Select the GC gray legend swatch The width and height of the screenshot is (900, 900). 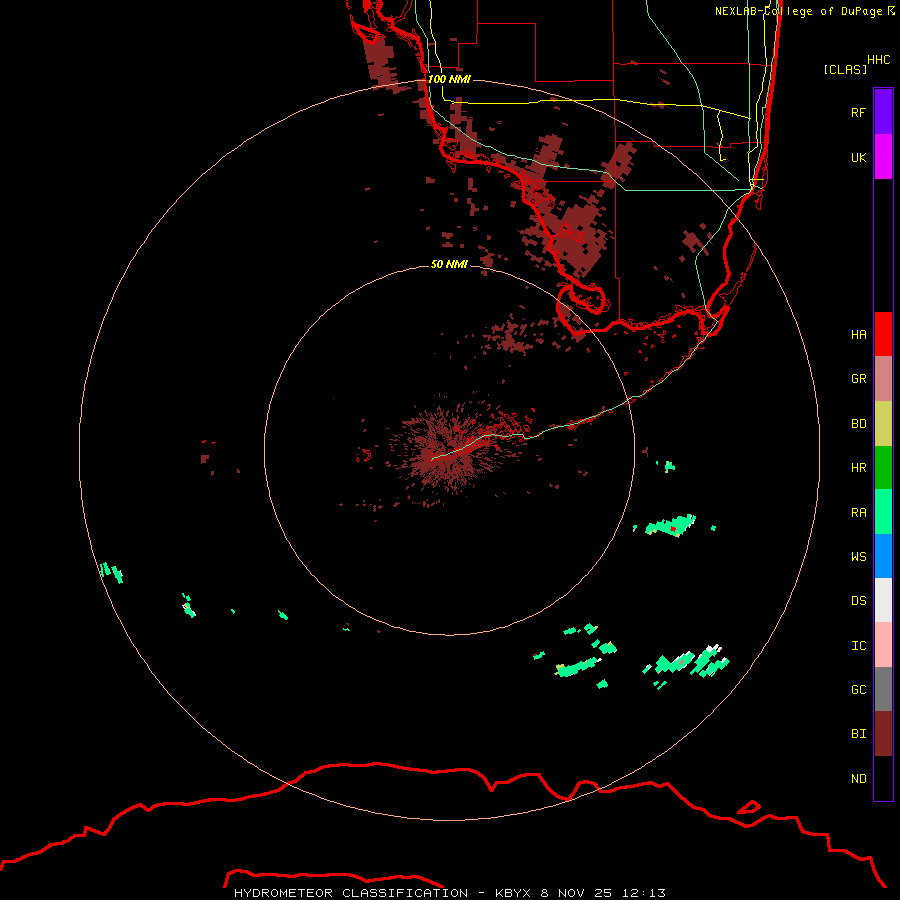(x=883, y=689)
